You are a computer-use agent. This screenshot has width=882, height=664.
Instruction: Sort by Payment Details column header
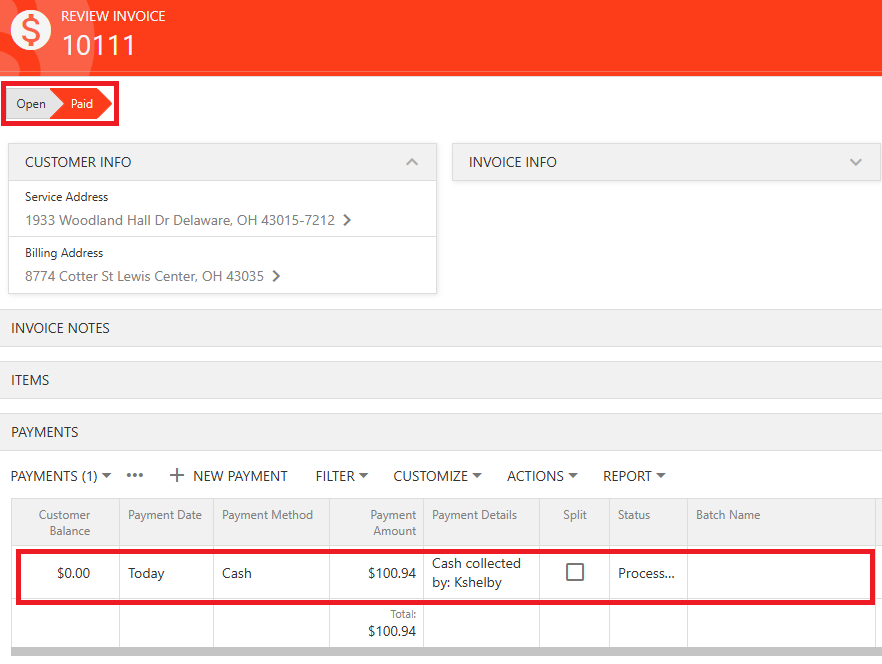tap(482, 522)
